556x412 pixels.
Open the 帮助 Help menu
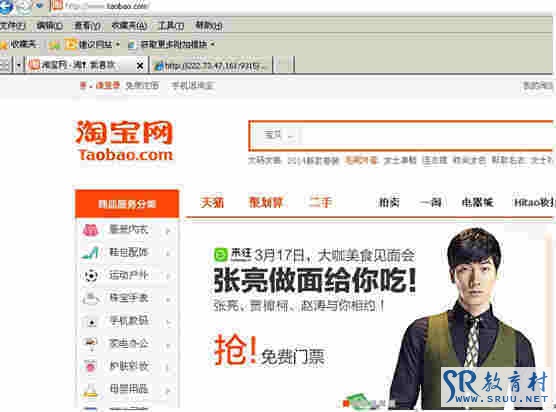[x=208, y=26]
